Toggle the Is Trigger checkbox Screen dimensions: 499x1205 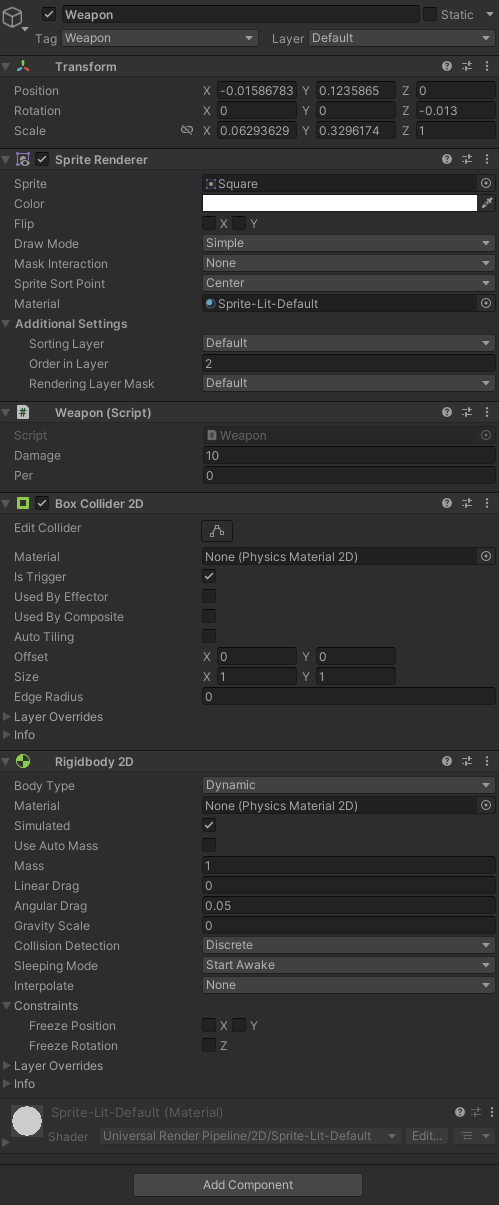(x=209, y=576)
